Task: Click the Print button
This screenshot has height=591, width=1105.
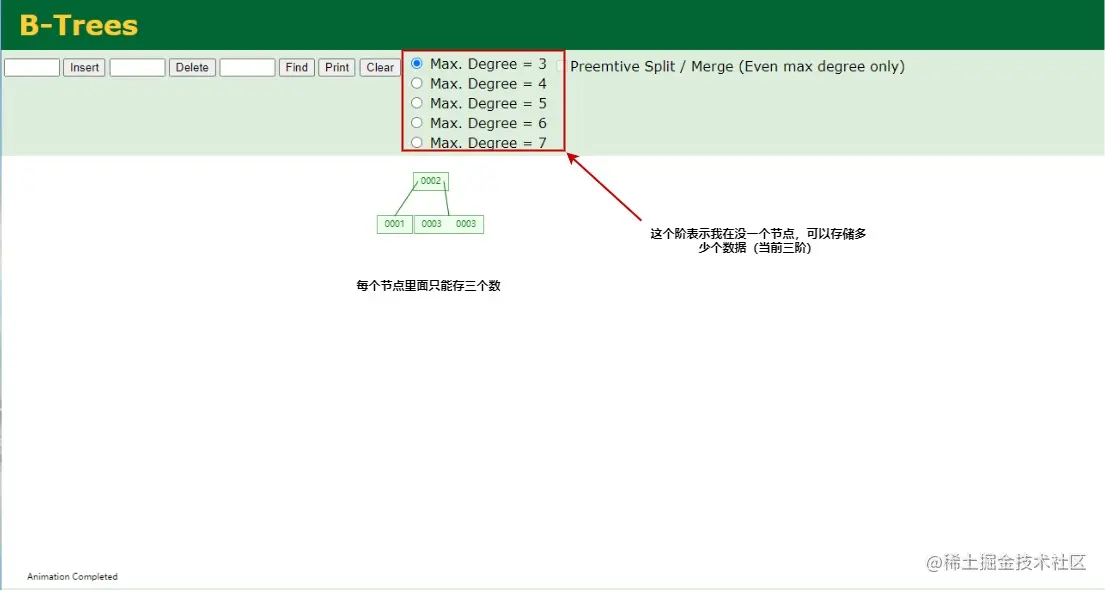Action: pyautogui.click(x=336, y=67)
